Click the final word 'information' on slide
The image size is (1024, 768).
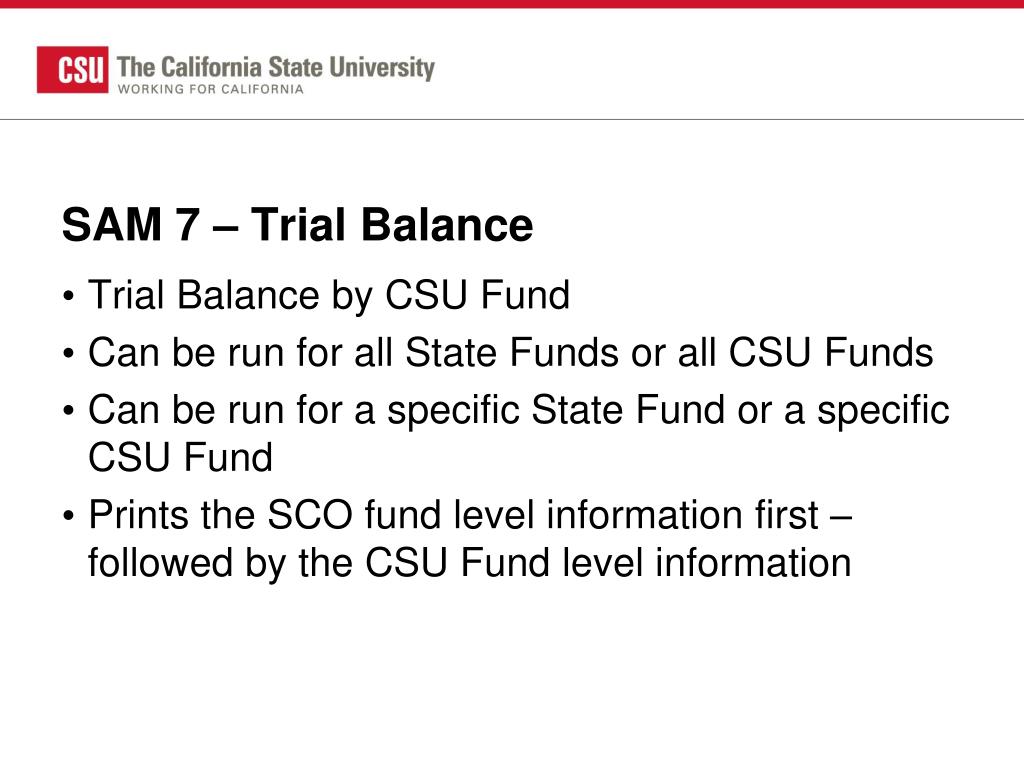(753, 563)
